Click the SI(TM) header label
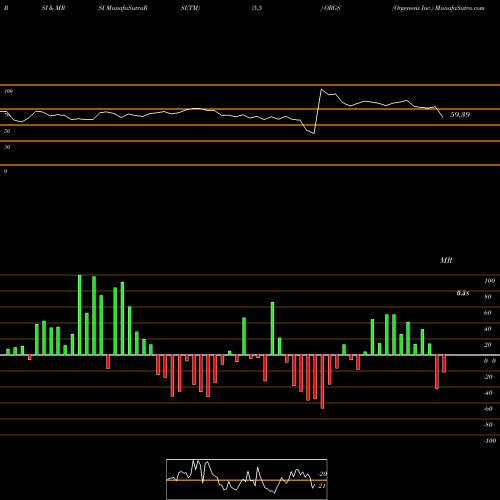Screen dimensions: 500x500 [190, 8]
